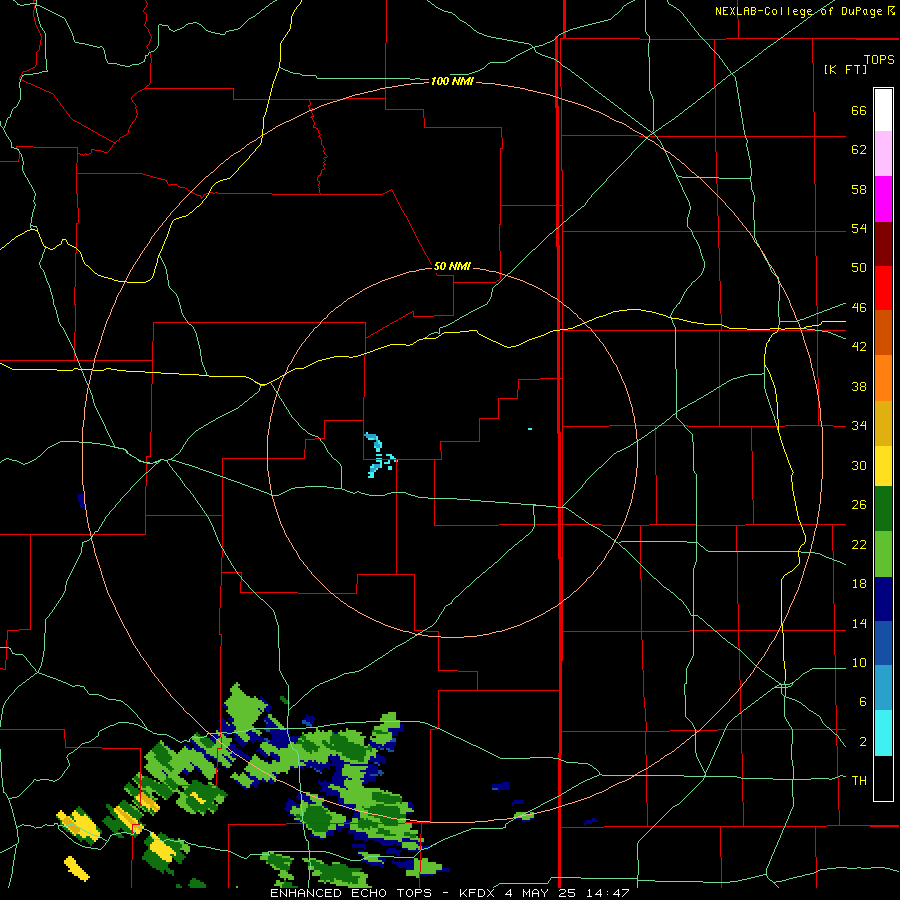The image size is (900, 900).
Task: Click the legend value "42"
Action: pyautogui.click(x=859, y=347)
